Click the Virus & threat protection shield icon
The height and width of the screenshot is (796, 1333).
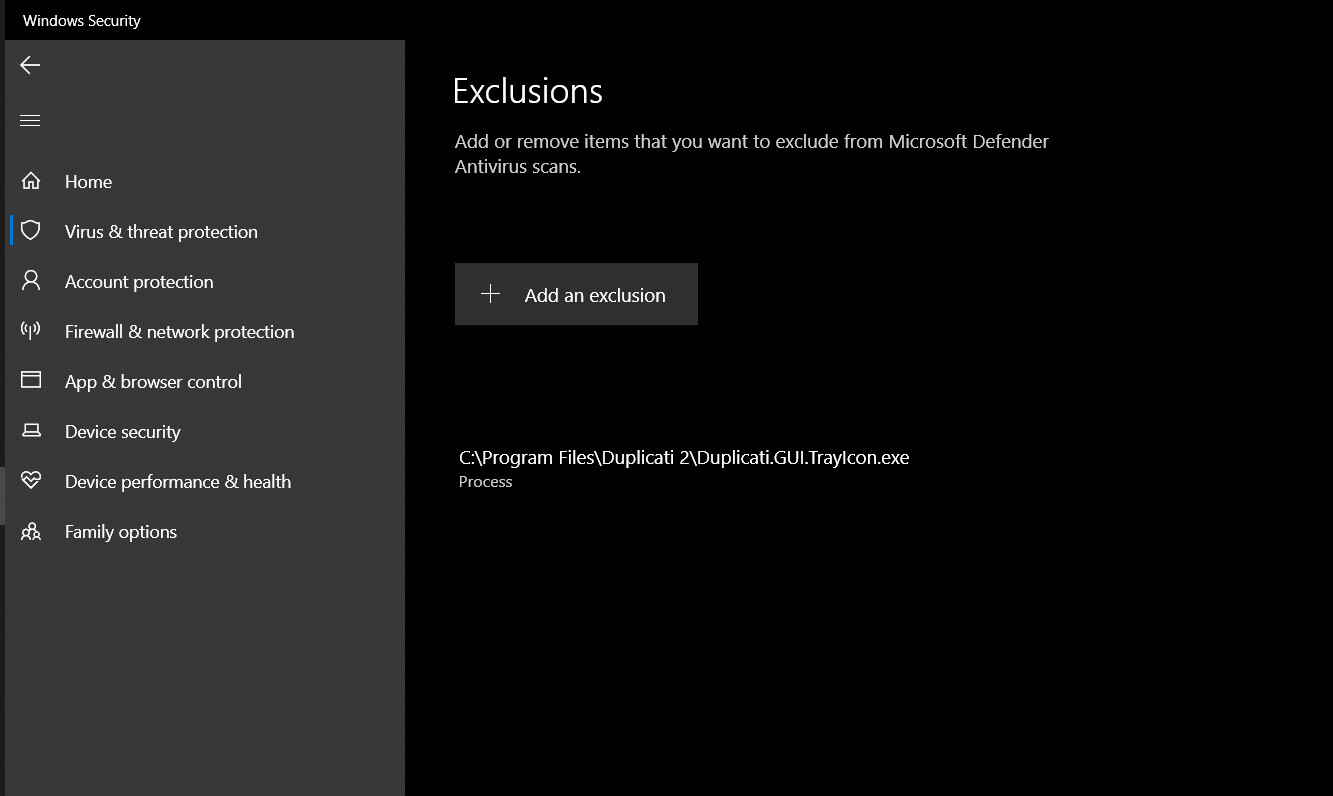point(31,231)
